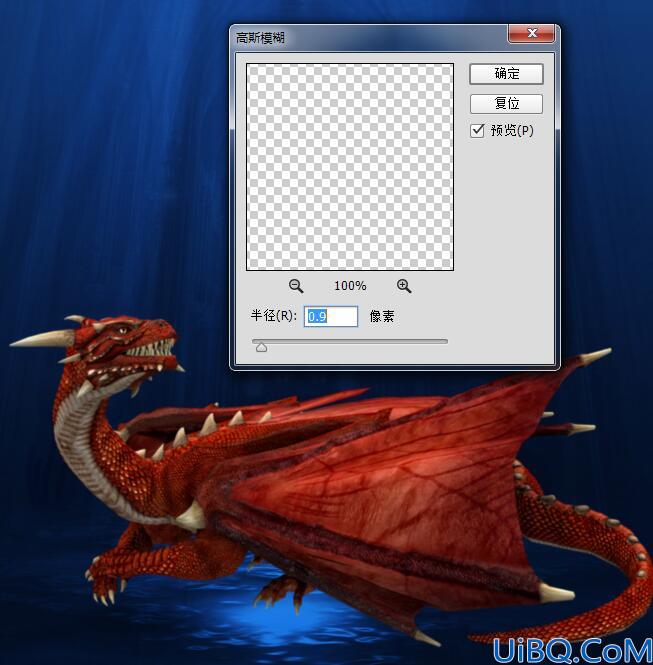Click the 像素 unit label

382,316
